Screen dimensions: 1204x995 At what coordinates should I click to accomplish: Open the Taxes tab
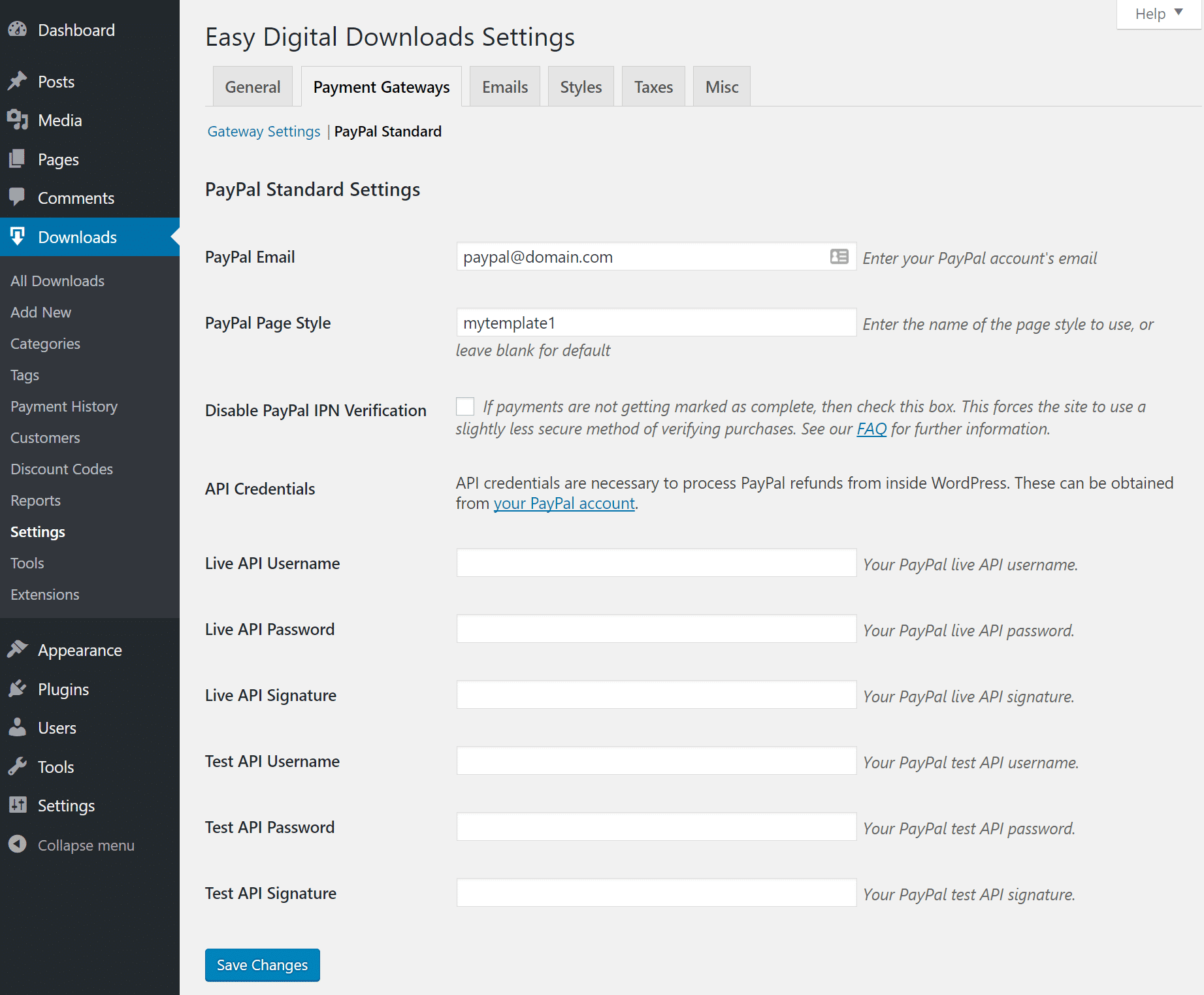653,86
